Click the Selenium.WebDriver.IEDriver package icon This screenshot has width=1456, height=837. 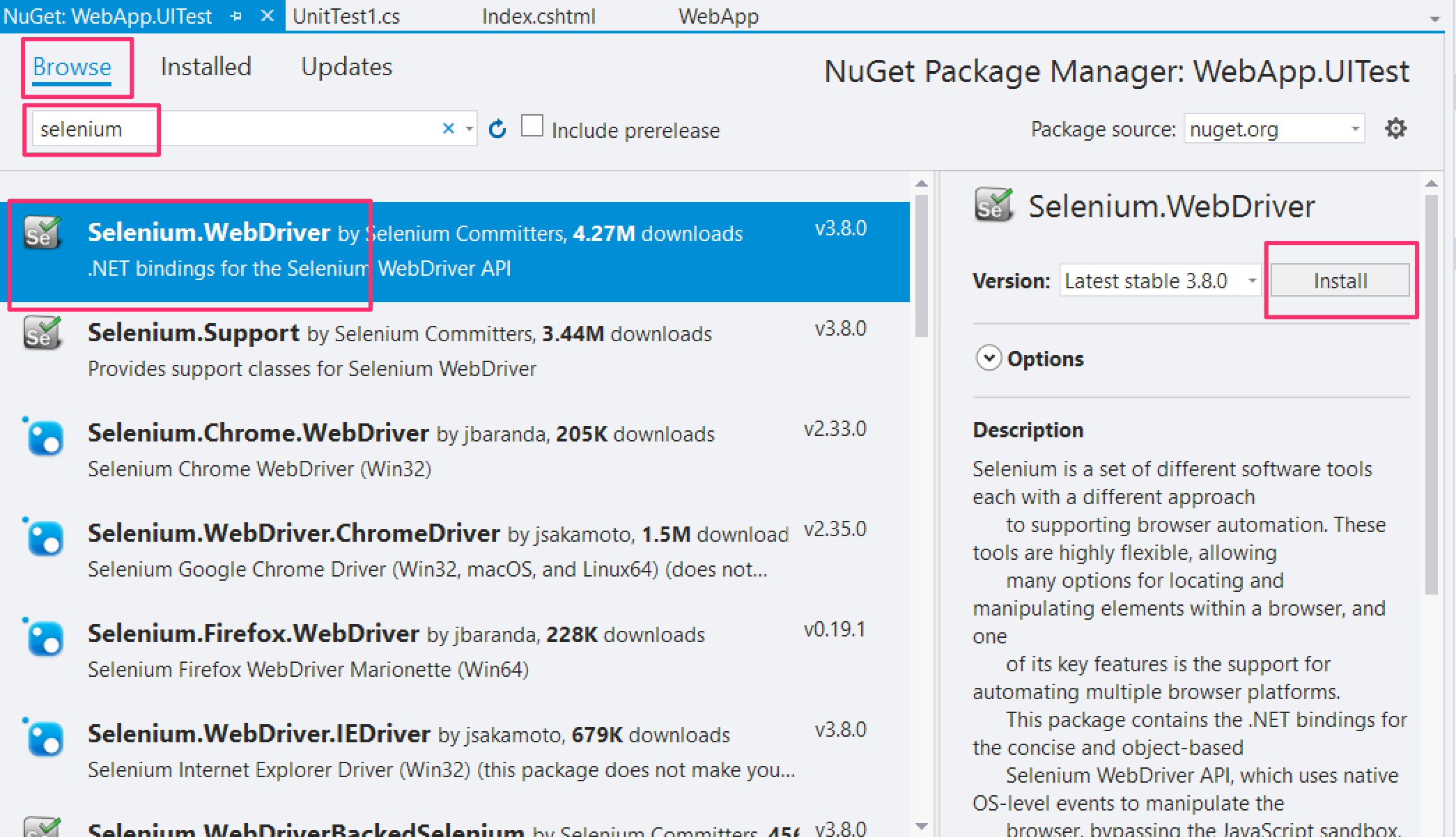tap(45, 739)
